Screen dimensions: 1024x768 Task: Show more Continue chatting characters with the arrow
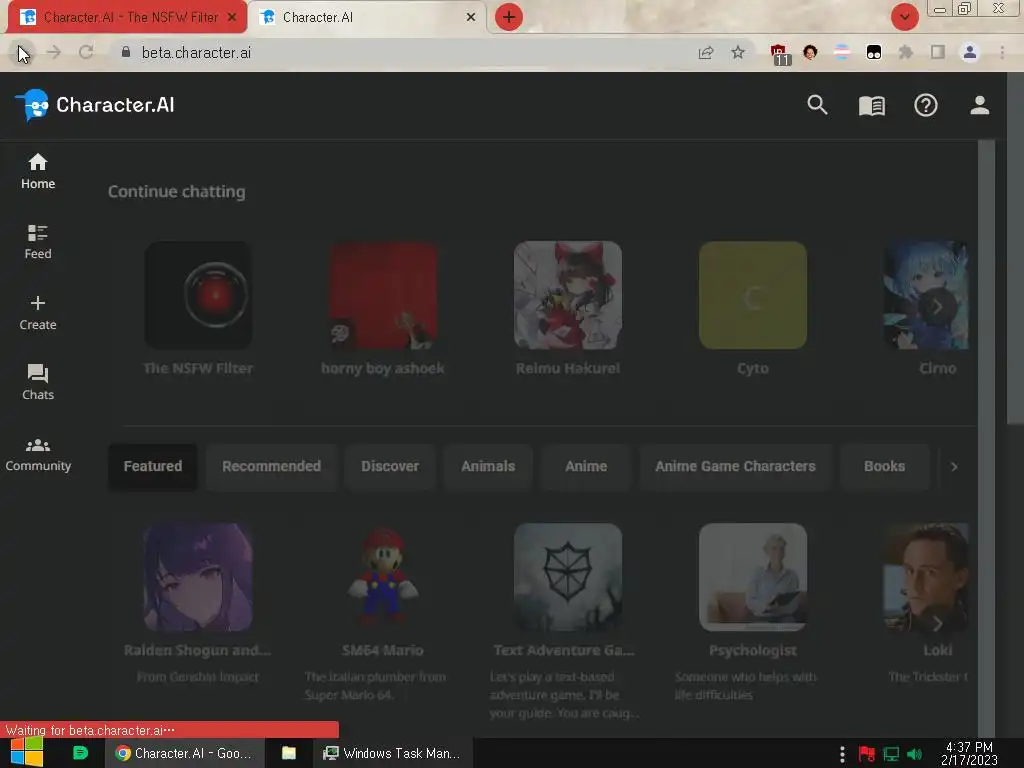point(937,306)
